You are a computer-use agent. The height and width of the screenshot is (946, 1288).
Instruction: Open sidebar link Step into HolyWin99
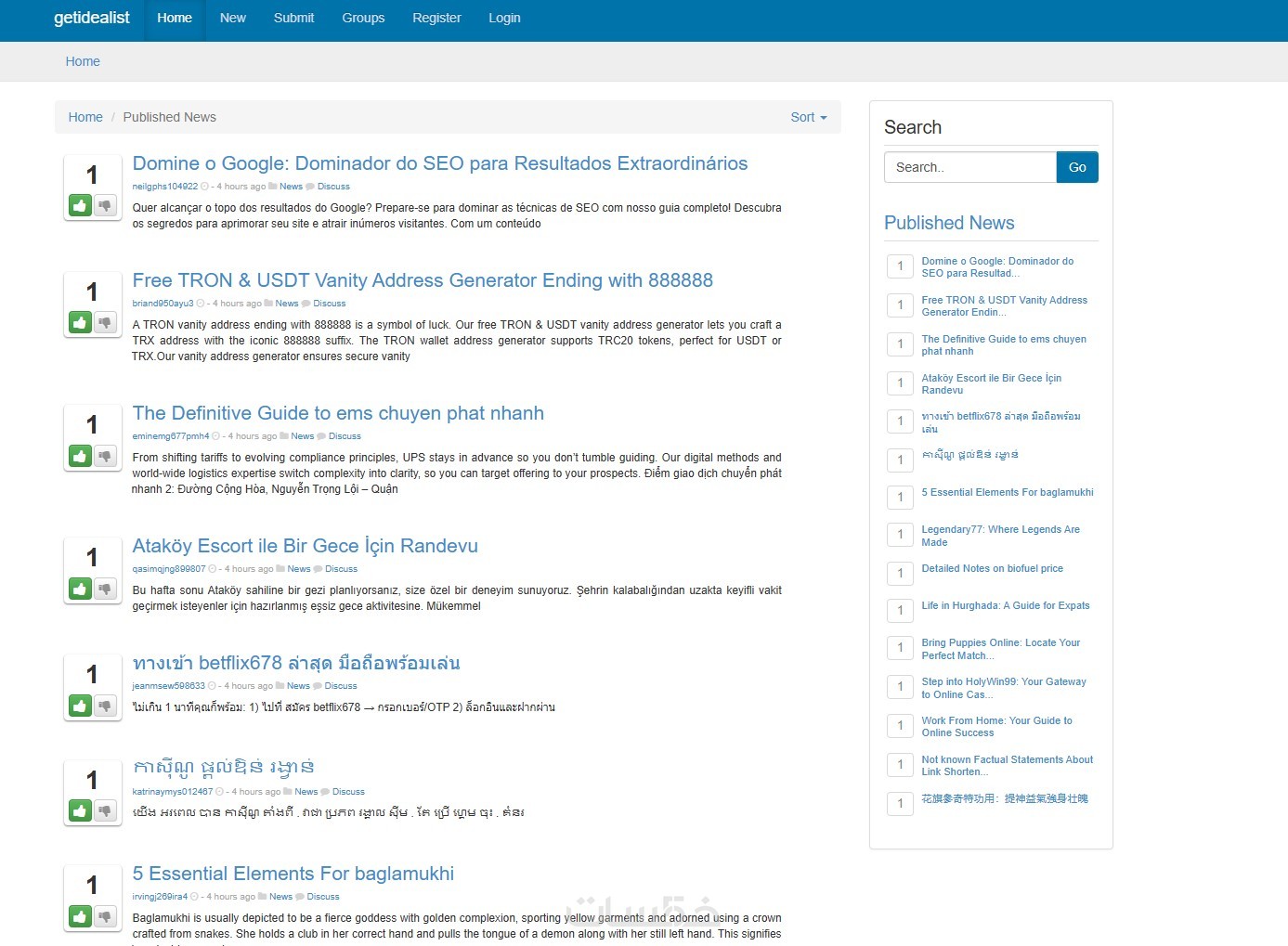[1003, 688]
